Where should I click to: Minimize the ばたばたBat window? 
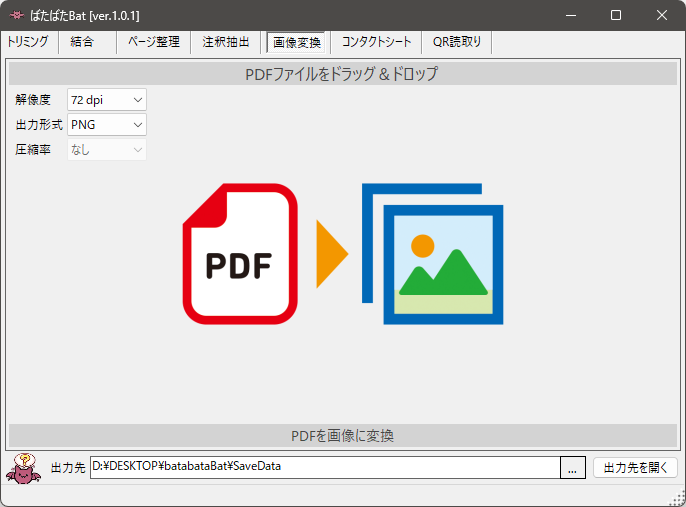pyautogui.click(x=570, y=15)
